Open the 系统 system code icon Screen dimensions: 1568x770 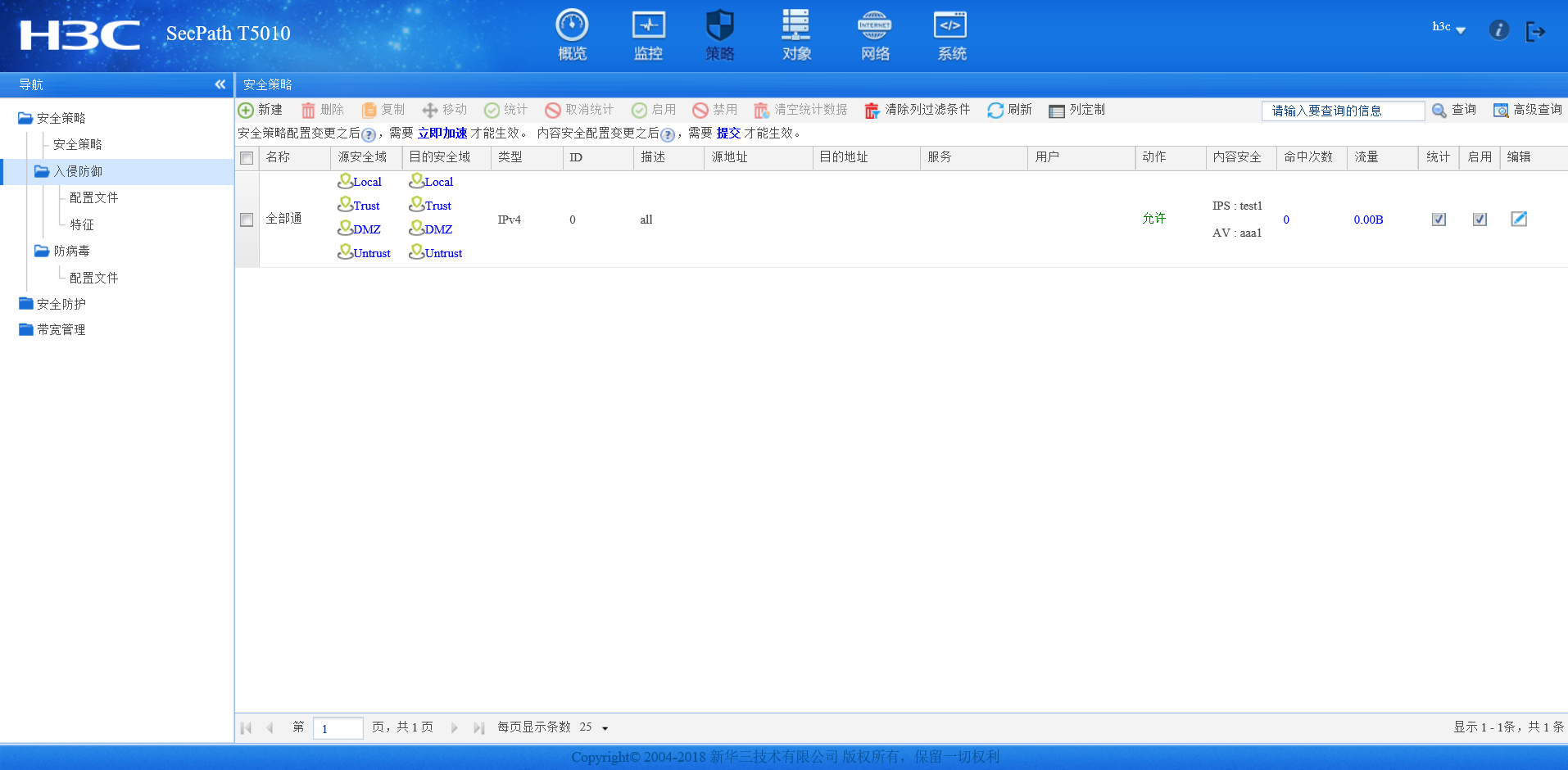pyautogui.click(x=950, y=27)
